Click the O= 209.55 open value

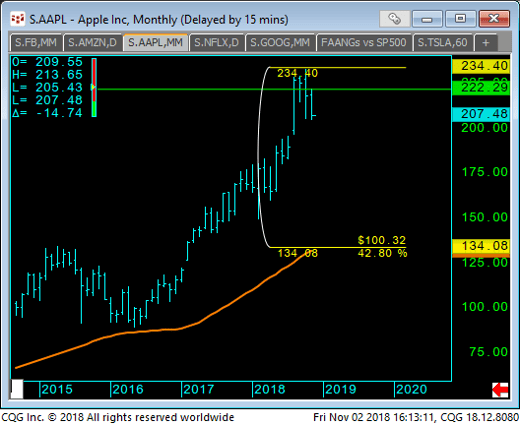(47, 62)
